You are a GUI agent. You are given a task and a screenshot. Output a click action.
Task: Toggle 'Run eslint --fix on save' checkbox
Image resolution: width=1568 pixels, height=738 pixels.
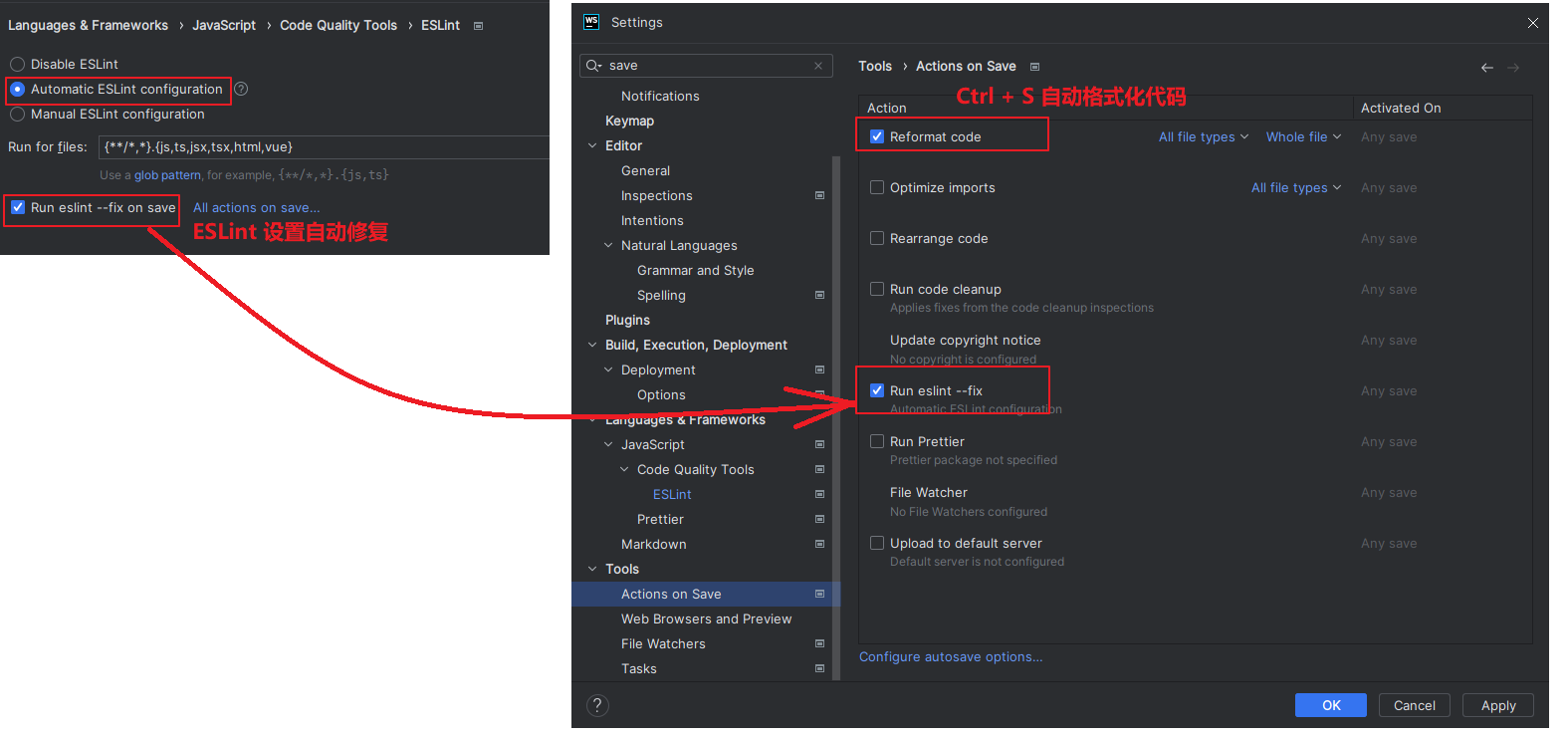point(18,207)
